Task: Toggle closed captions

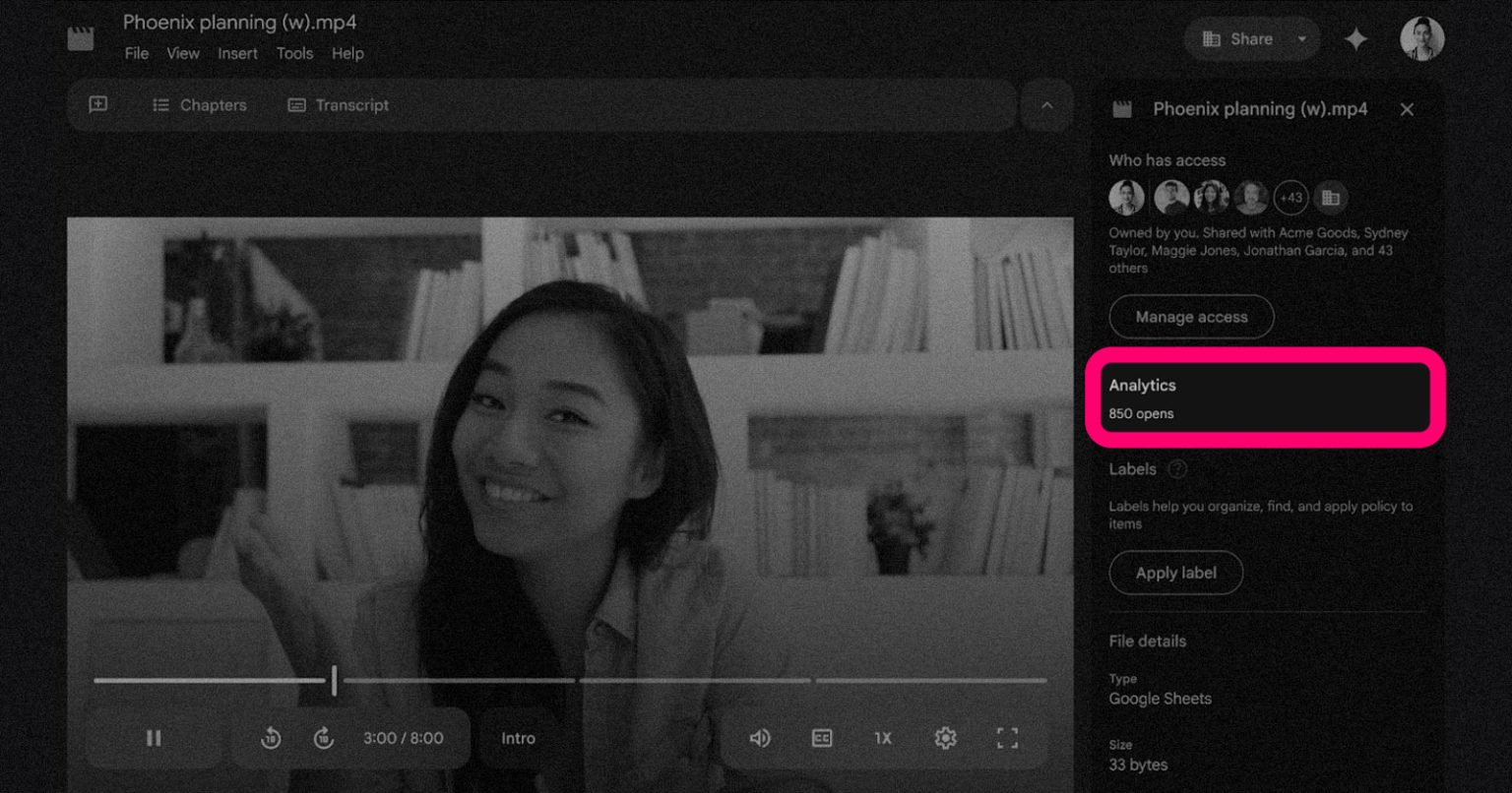Action: pyautogui.click(x=822, y=738)
